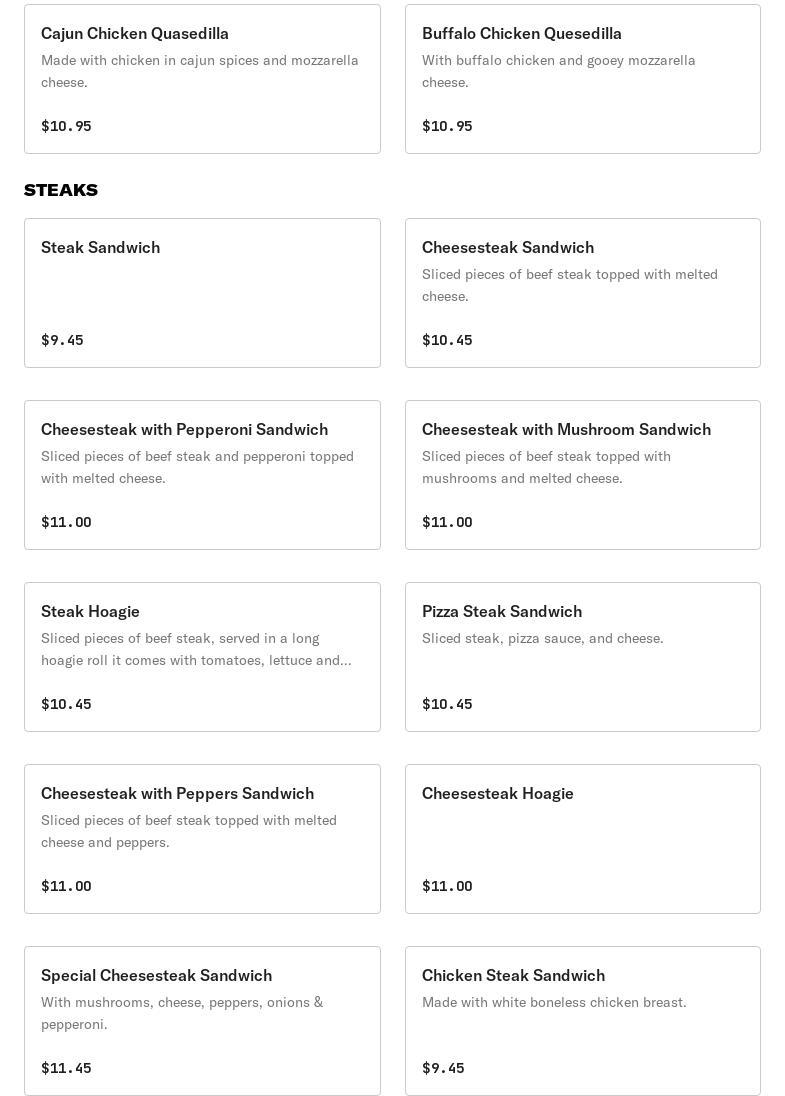The width and height of the screenshot is (785, 1096).
Task: Select Cheesesteak with Pepperoni Sandwich
Action: pyautogui.click(x=202, y=475)
